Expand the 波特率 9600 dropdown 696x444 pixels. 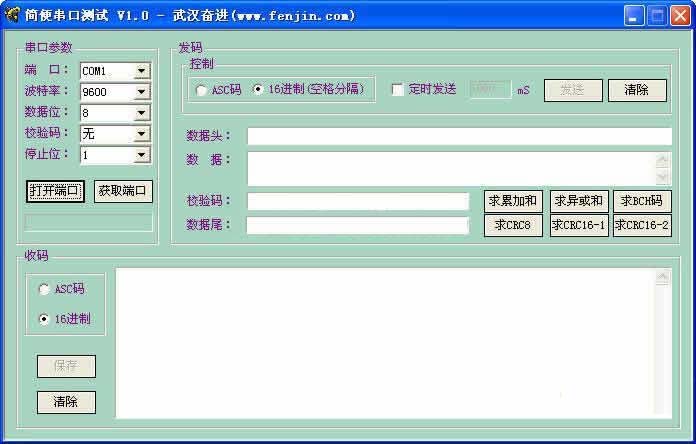[x=141, y=92]
